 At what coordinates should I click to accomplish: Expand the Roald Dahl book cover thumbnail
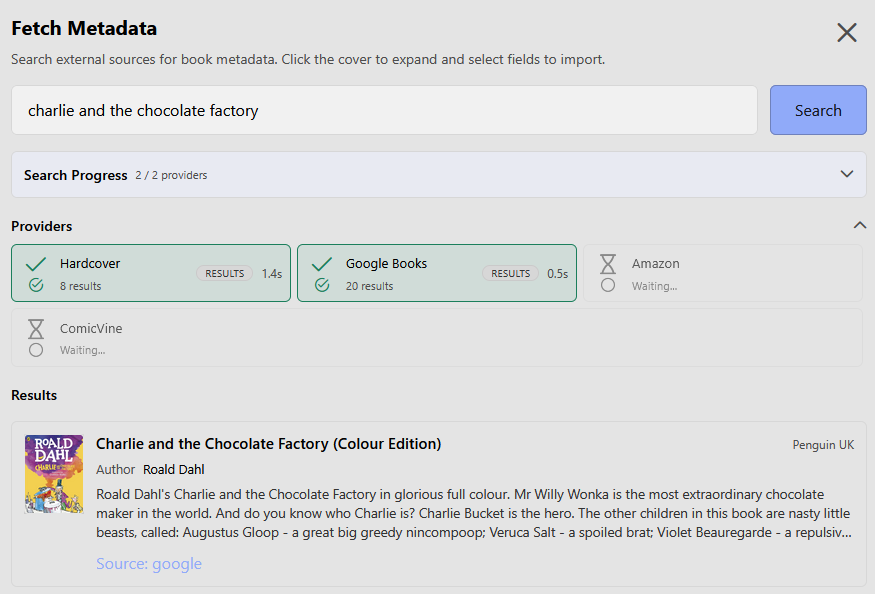[54, 474]
